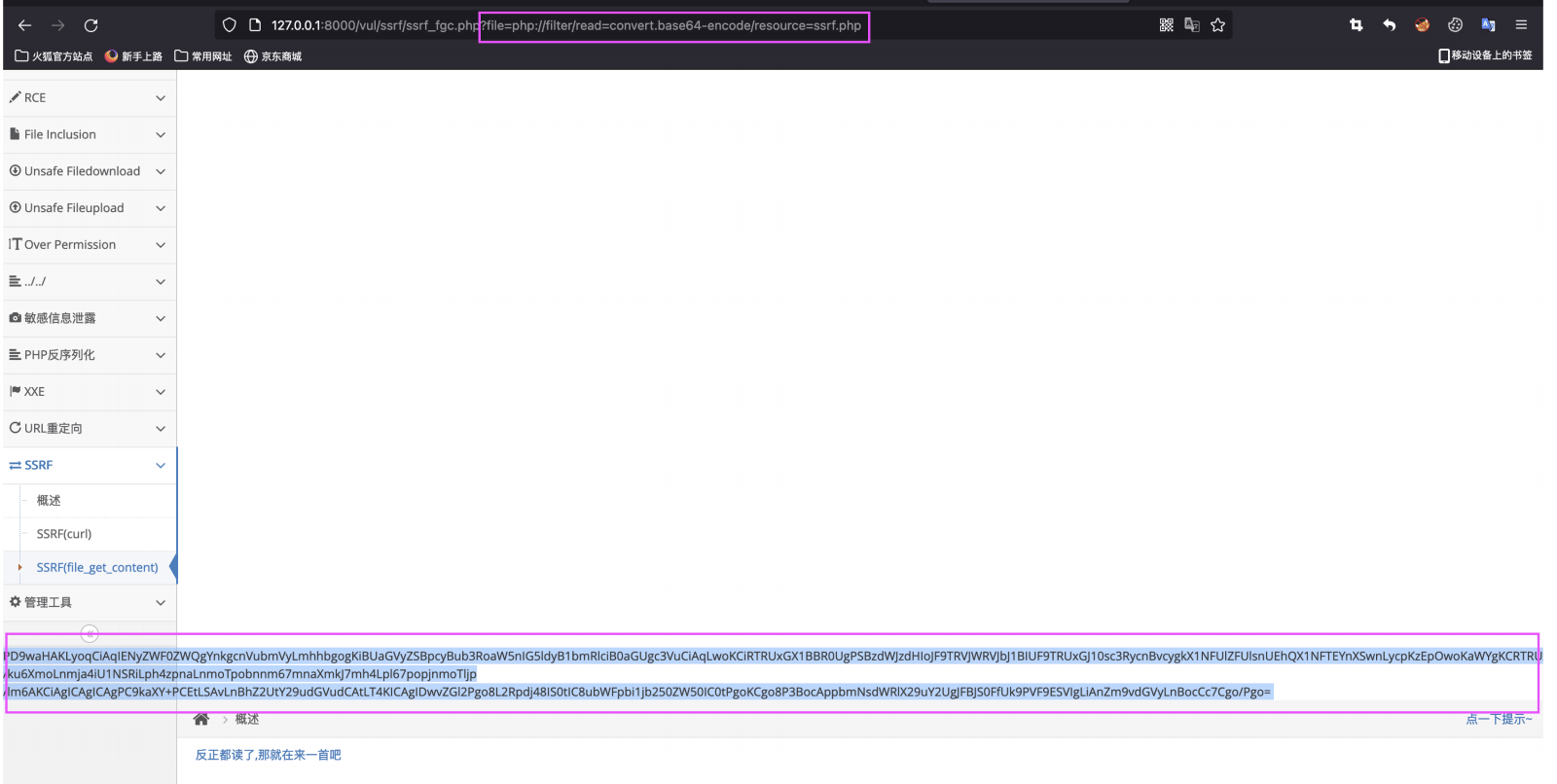Expand the RCE menu chevron
1557x784 pixels.
161,98
